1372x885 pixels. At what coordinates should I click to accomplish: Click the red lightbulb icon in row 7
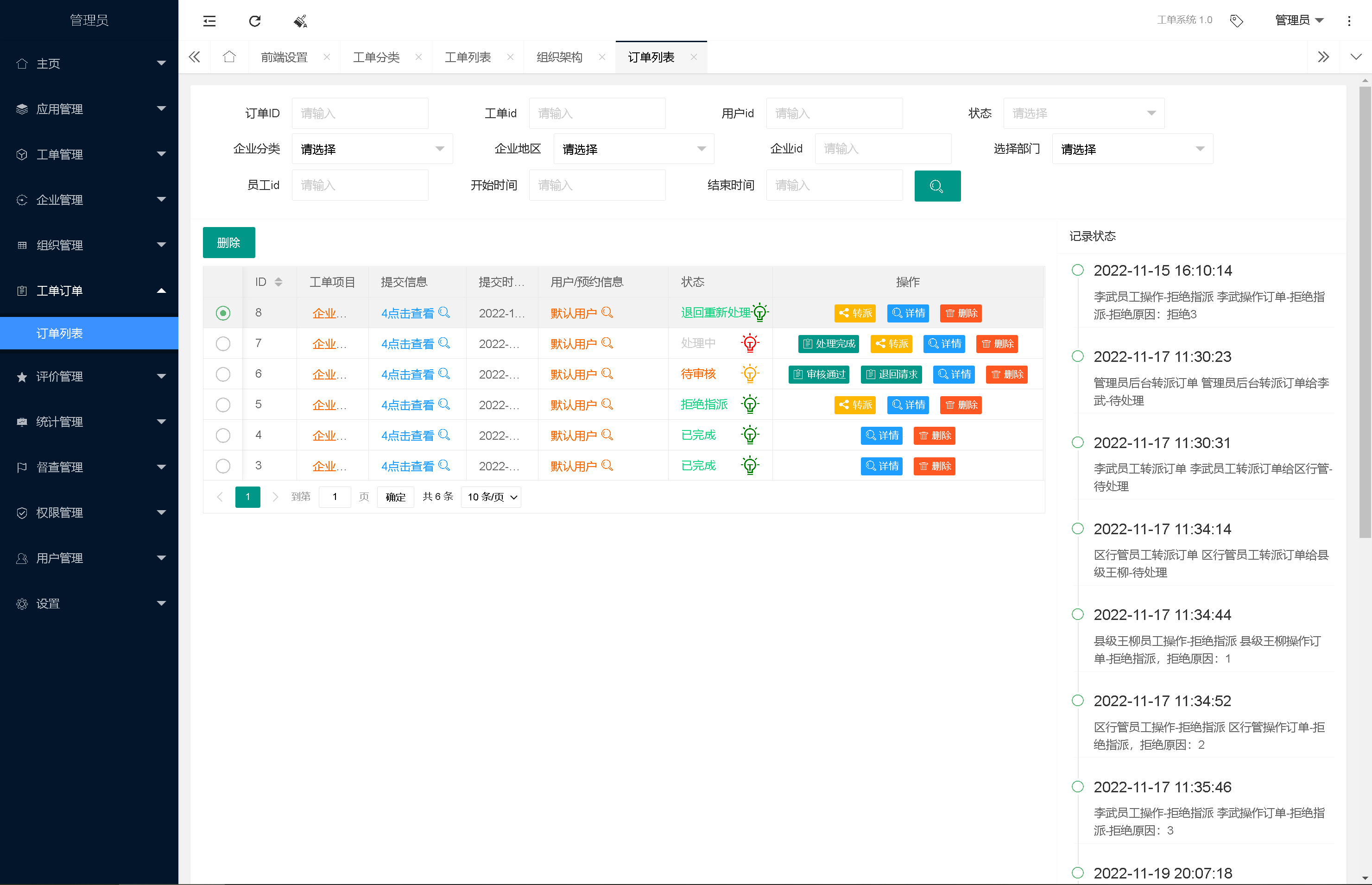point(750,344)
